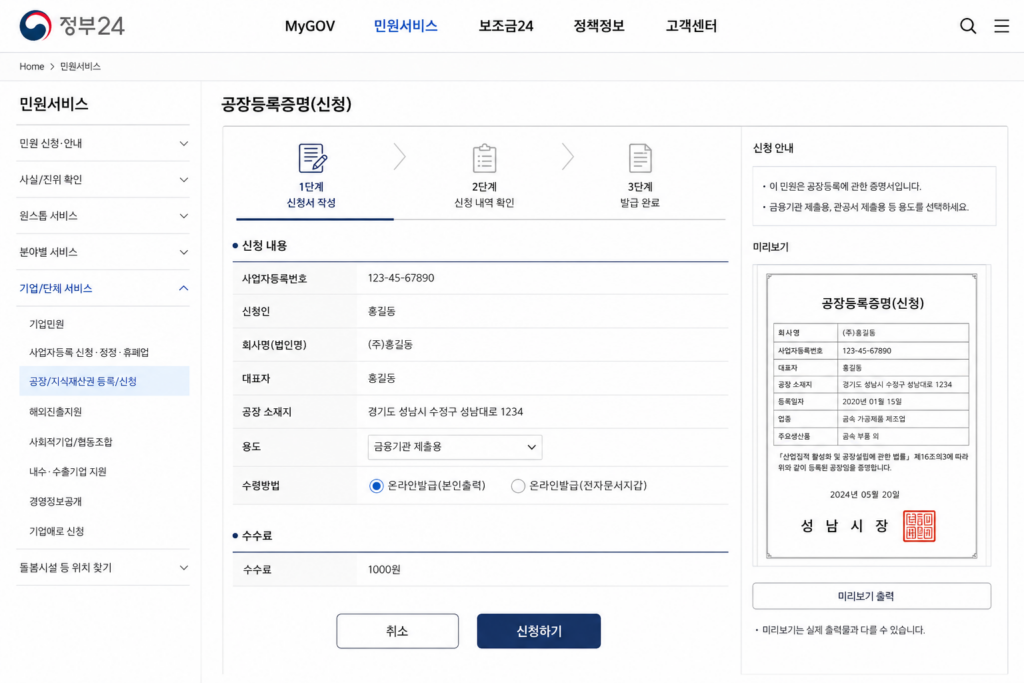Click the red official seal stamp
This screenshot has width=1024, height=683.
click(x=919, y=526)
